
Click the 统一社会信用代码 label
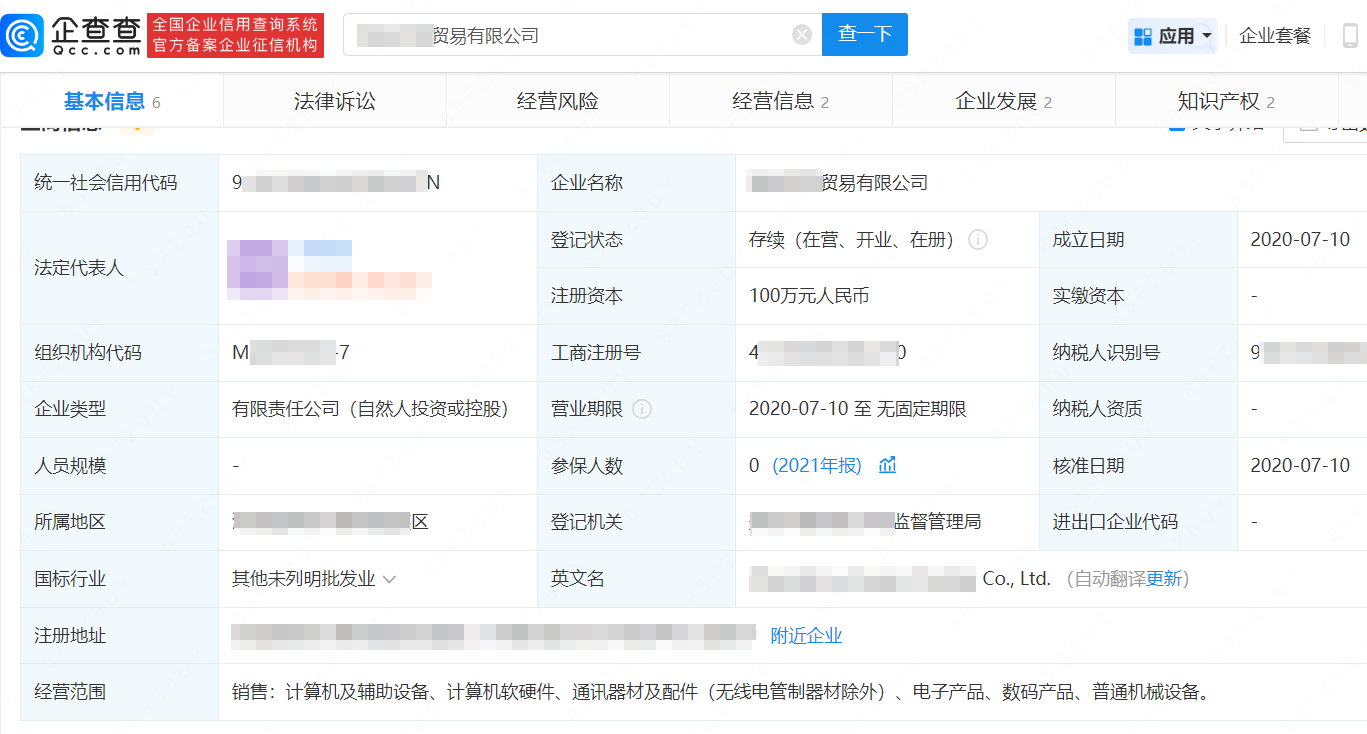point(106,183)
